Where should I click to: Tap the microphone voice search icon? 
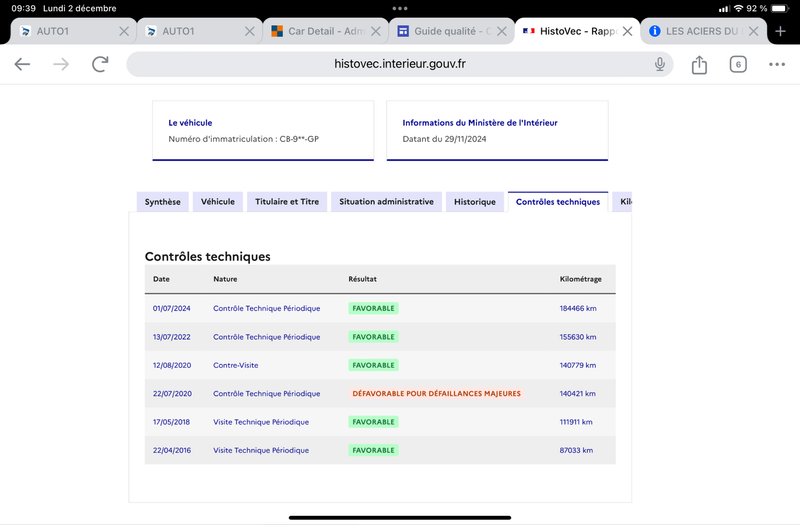tap(660, 64)
